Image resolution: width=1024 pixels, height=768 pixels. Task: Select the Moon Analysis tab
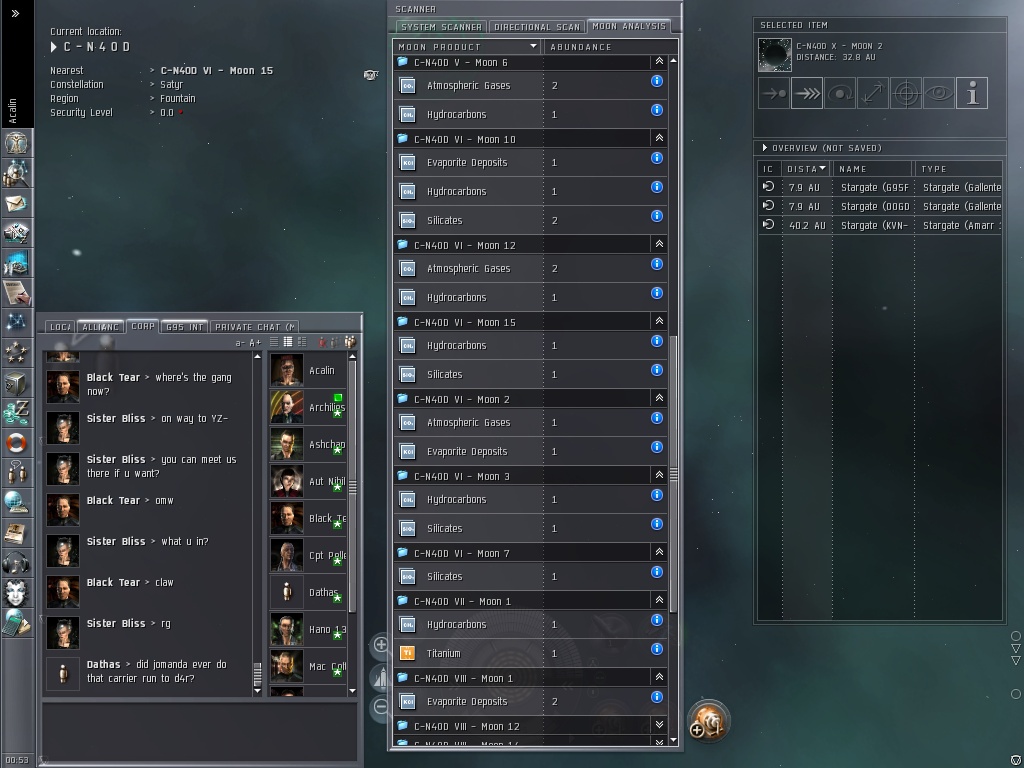(x=629, y=26)
